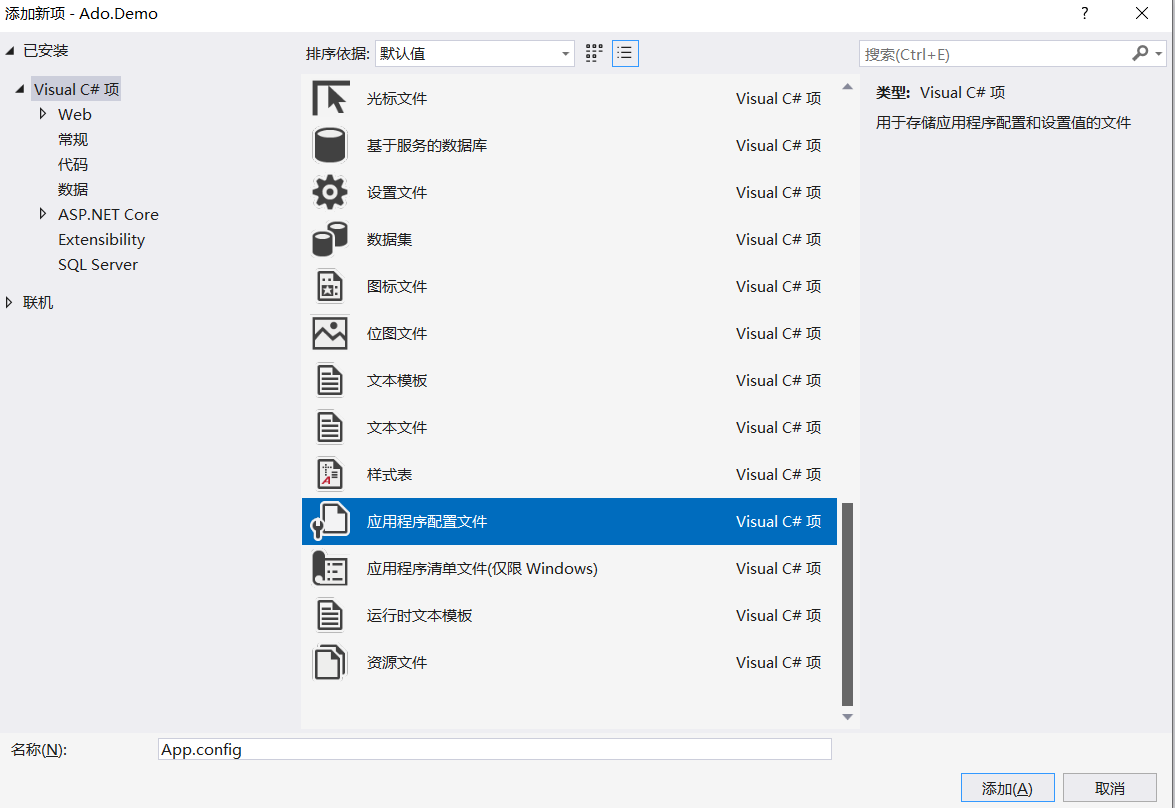Select the 运行时文本模板 row text
The width and height of the screenshot is (1175, 808).
419,616
